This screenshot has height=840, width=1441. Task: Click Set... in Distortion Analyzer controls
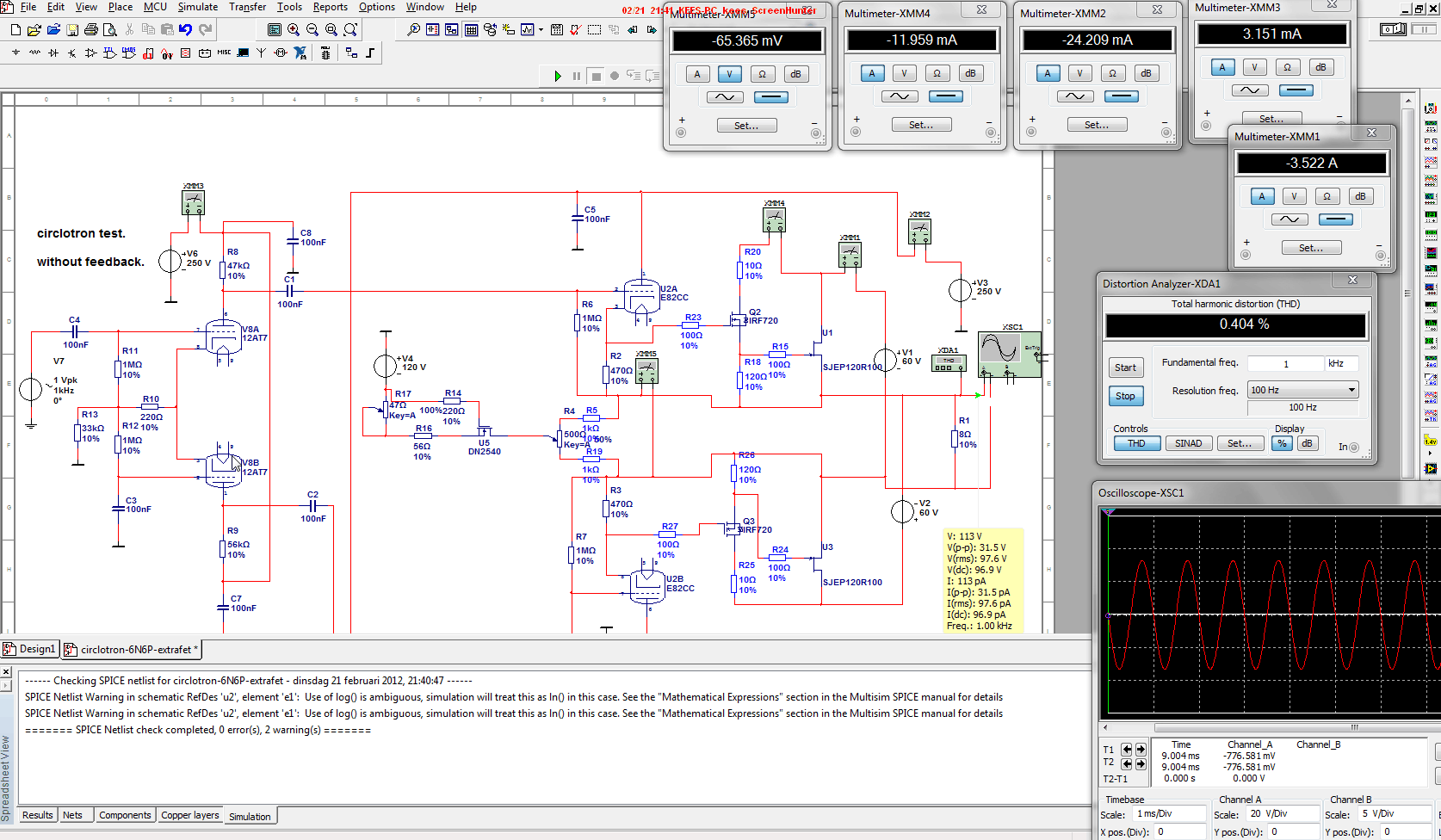[x=1240, y=443]
